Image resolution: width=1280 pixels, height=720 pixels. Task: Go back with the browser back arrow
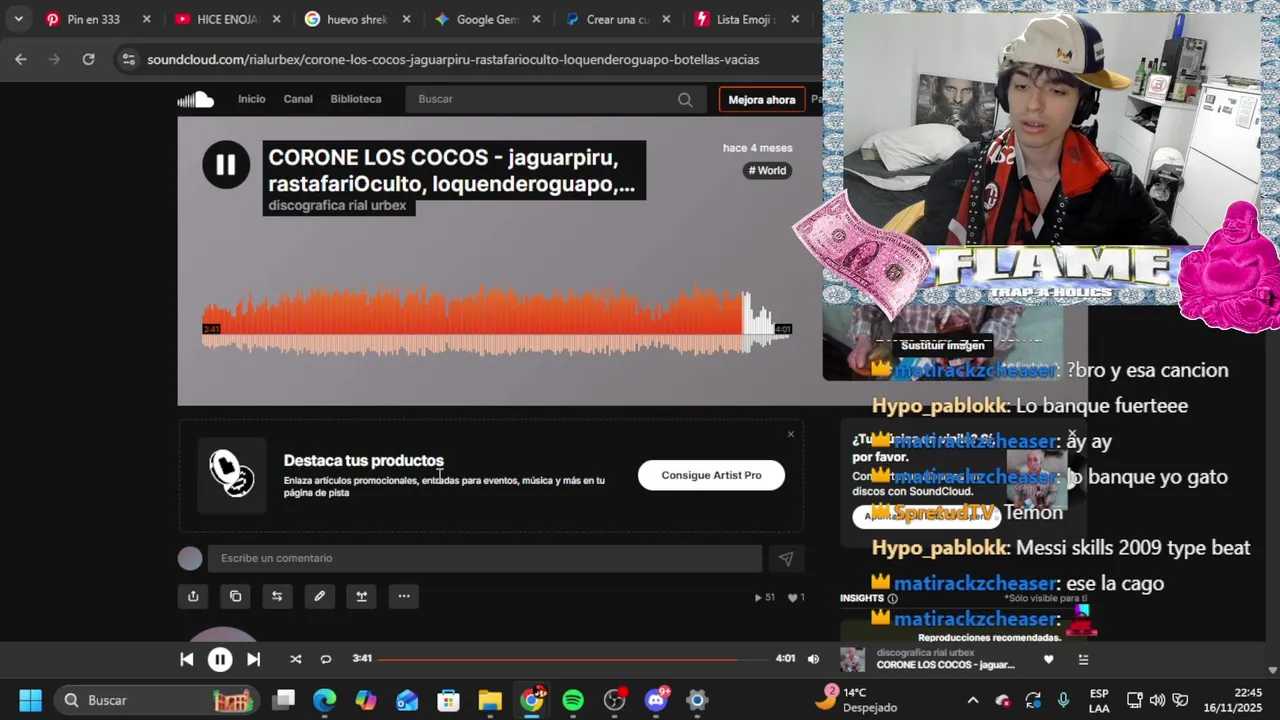coord(21,60)
